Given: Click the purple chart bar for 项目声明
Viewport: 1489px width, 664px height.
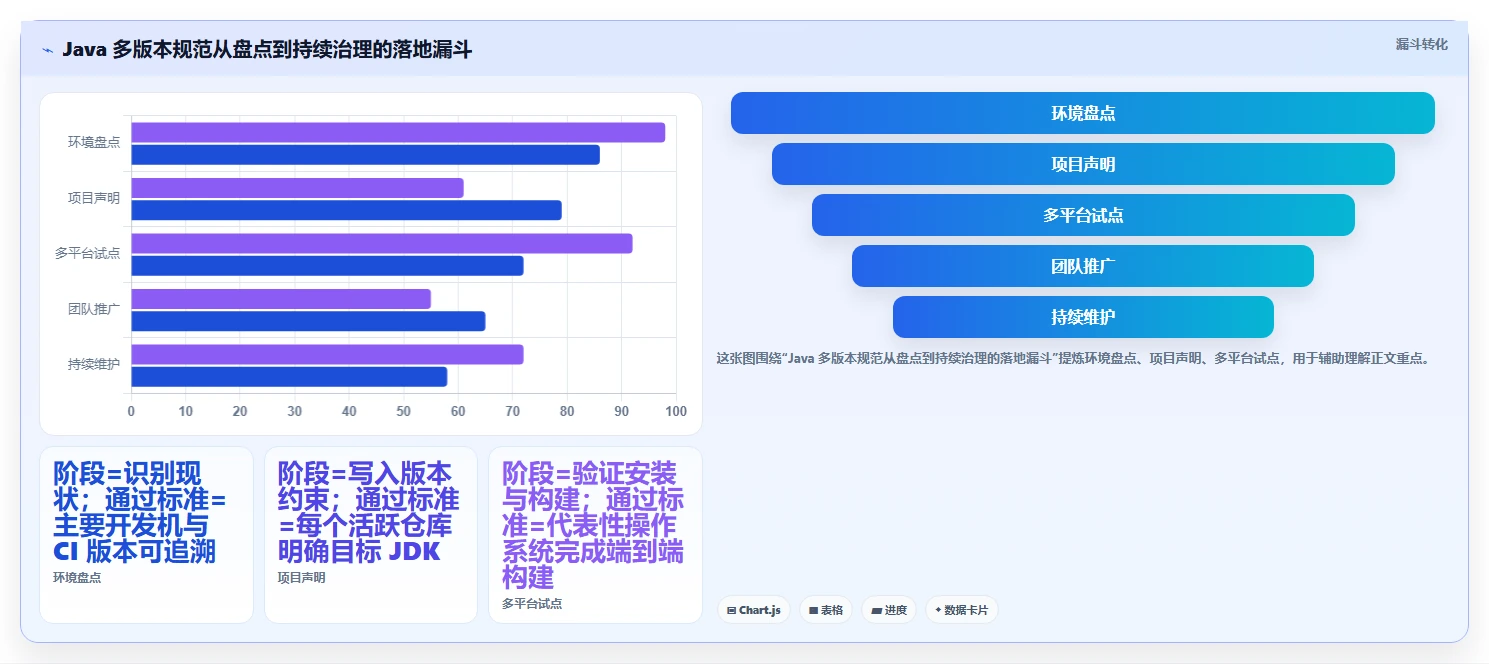Looking at the screenshot, I should 297,188.
